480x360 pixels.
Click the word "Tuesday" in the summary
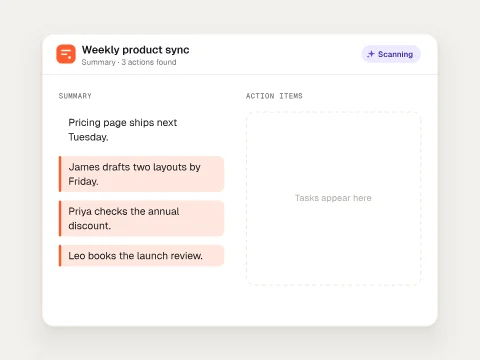pyautogui.click(x=87, y=137)
